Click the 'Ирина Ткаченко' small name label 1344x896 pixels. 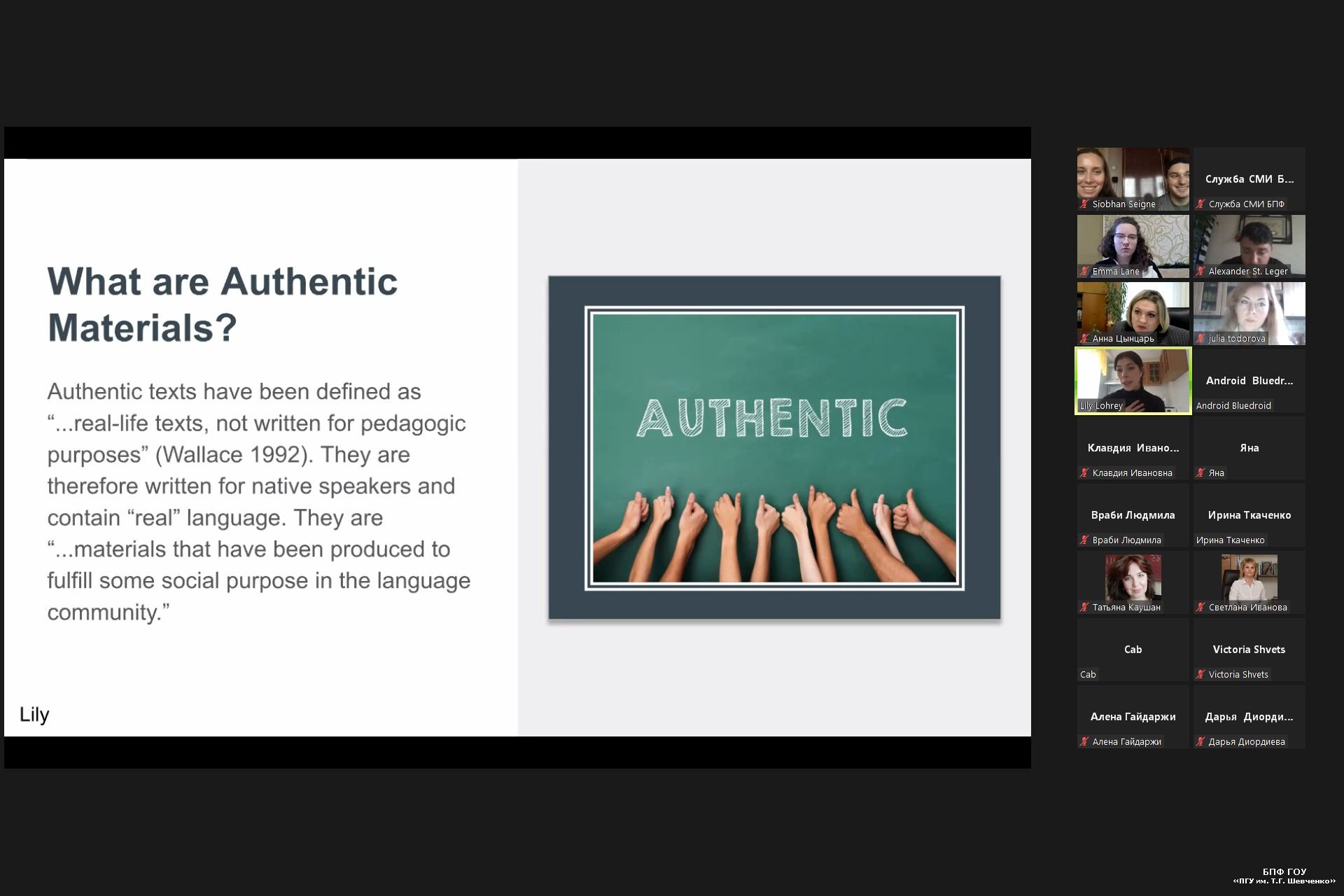pyautogui.click(x=1230, y=540)
